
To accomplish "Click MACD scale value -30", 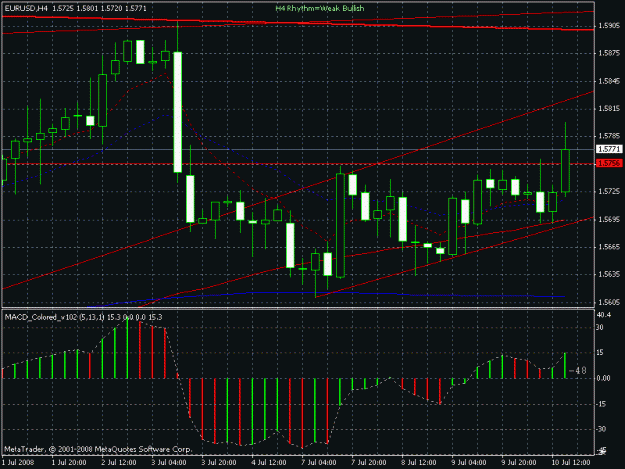I will [601, 429].
